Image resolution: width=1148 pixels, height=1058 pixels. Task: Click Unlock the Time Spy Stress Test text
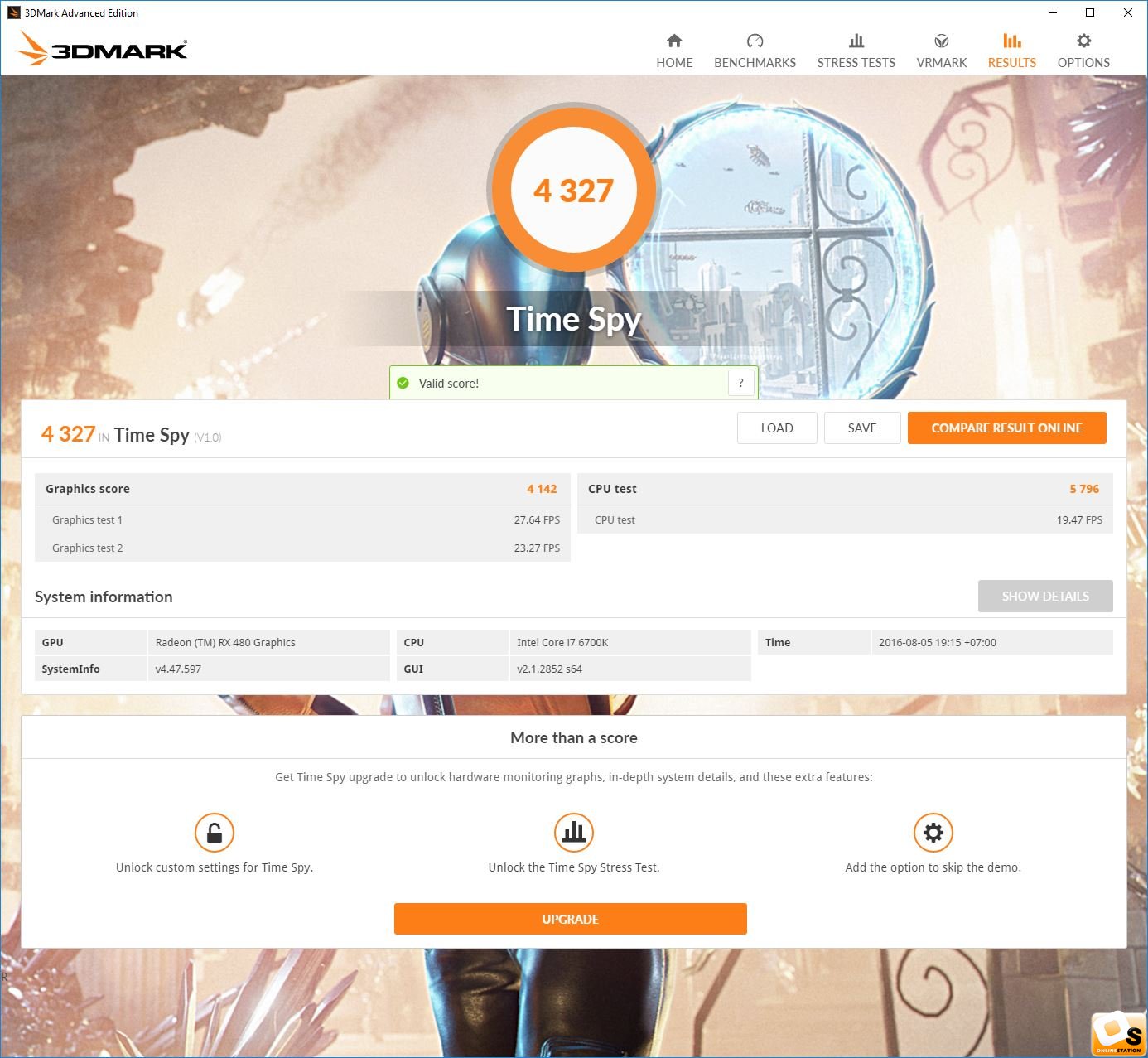pos(574,867)
